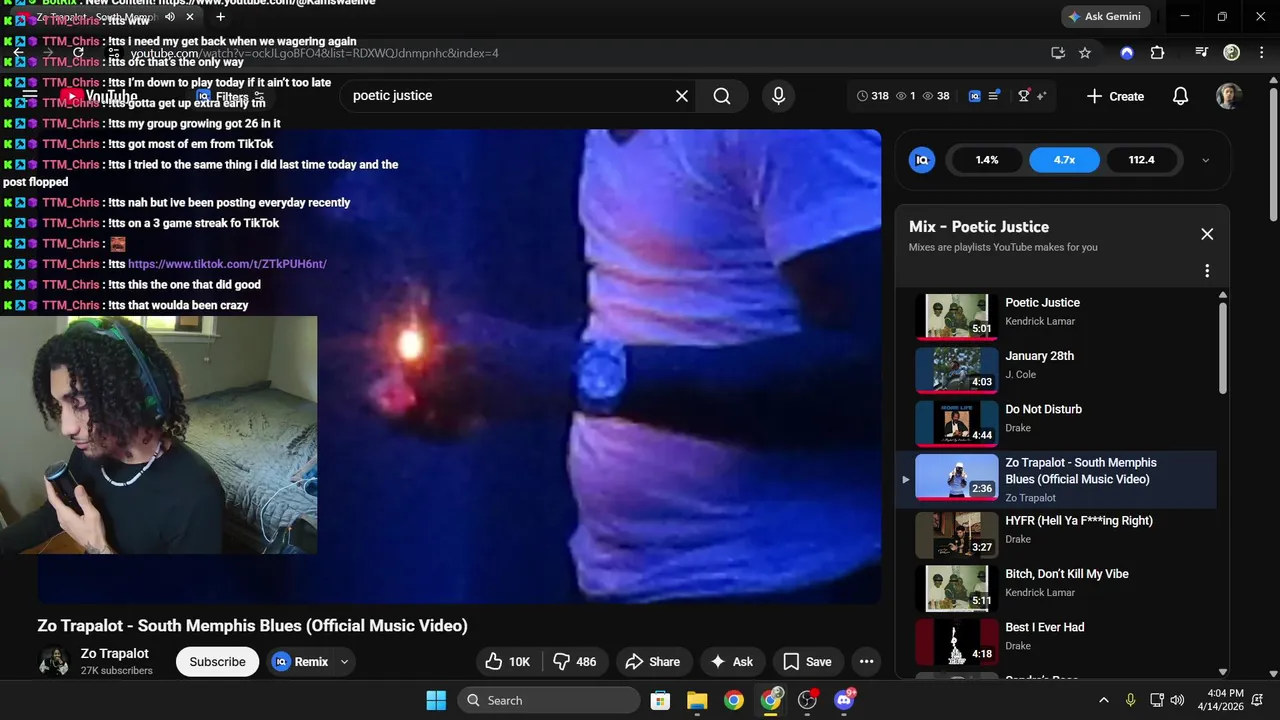Open playlist three-dot options menu
The image size is (1280, 720).
[x=1207, y=271]
